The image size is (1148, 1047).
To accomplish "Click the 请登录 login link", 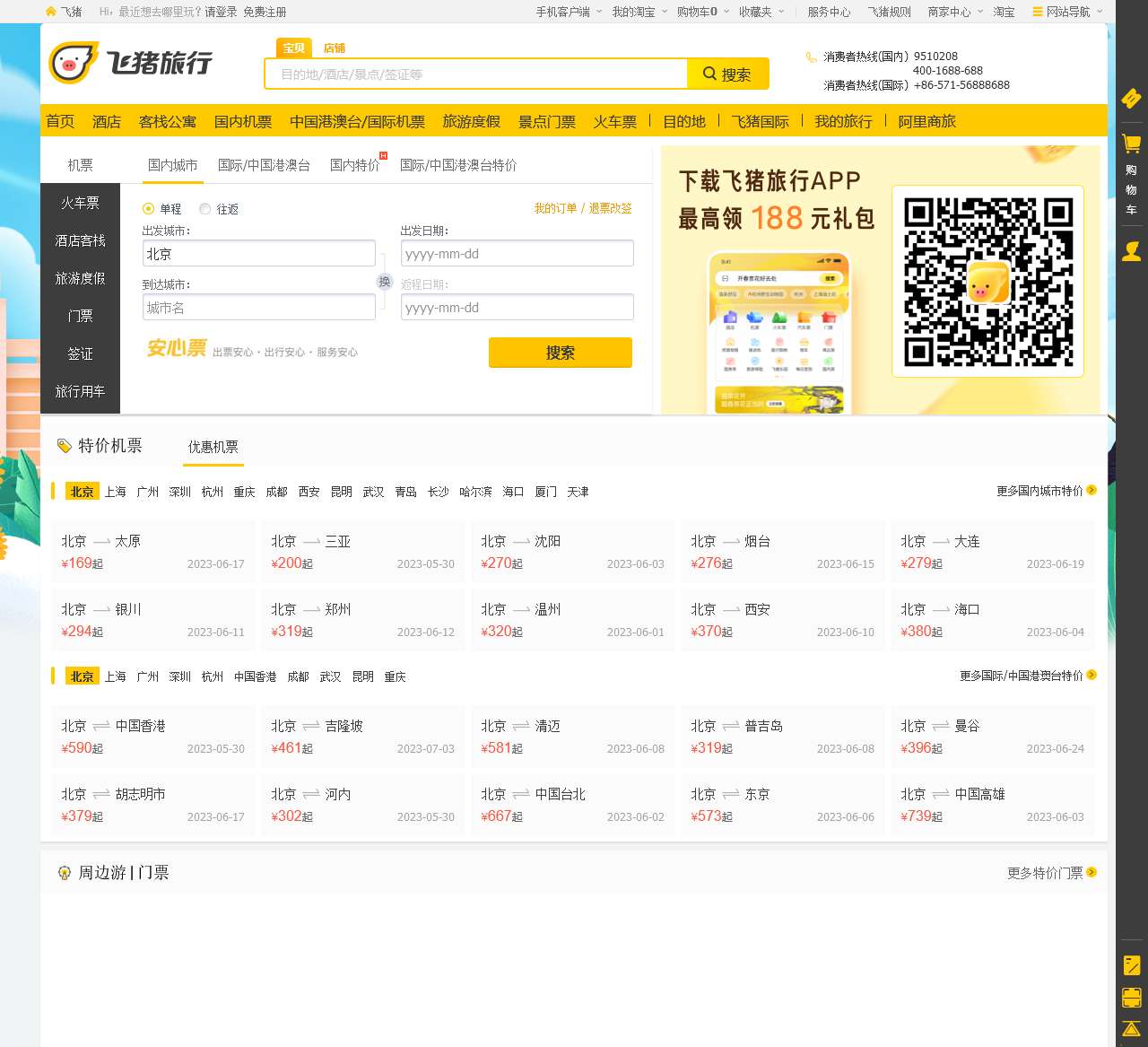I will pos(221,12).
